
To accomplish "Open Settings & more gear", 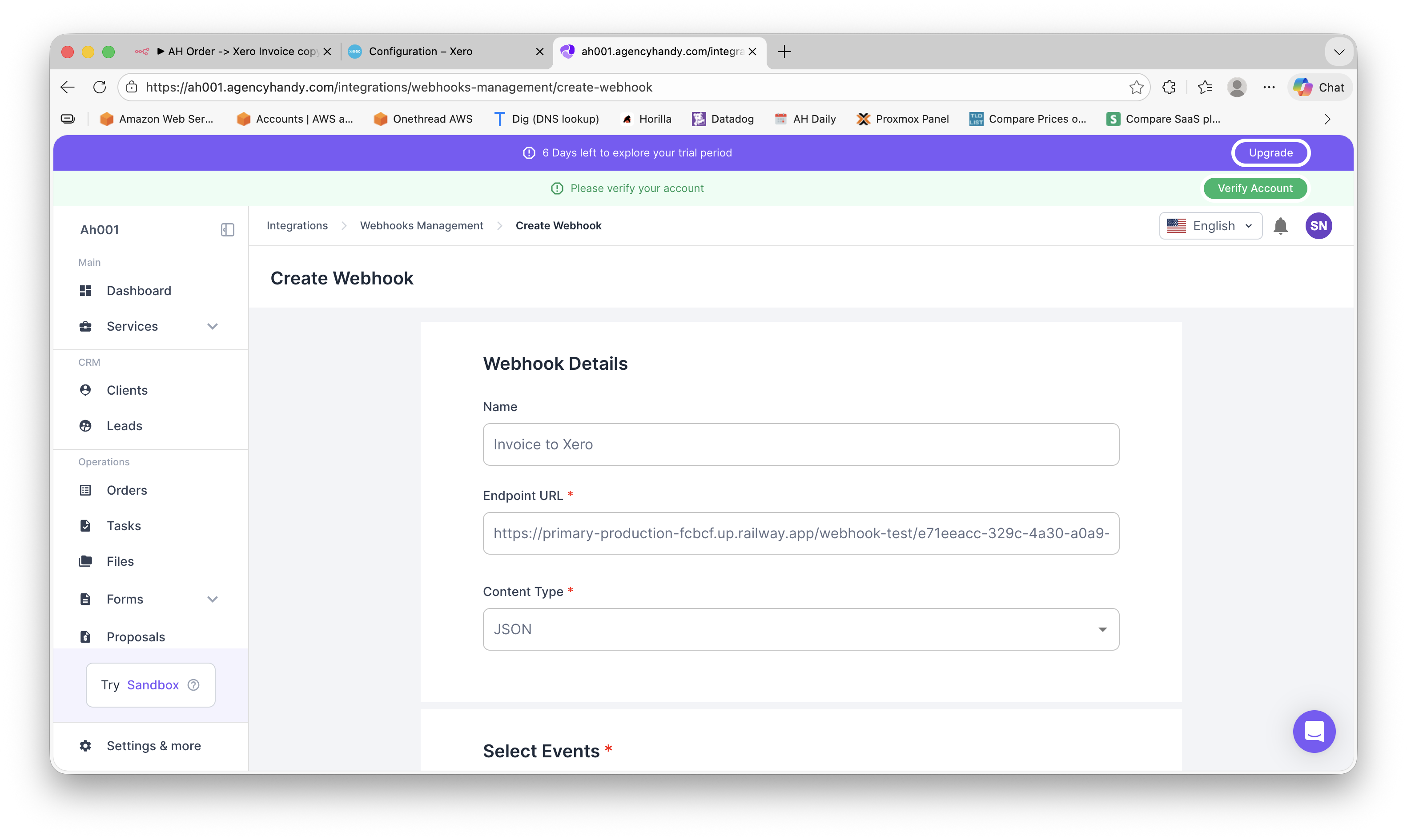I will click(x=85, y=745).
